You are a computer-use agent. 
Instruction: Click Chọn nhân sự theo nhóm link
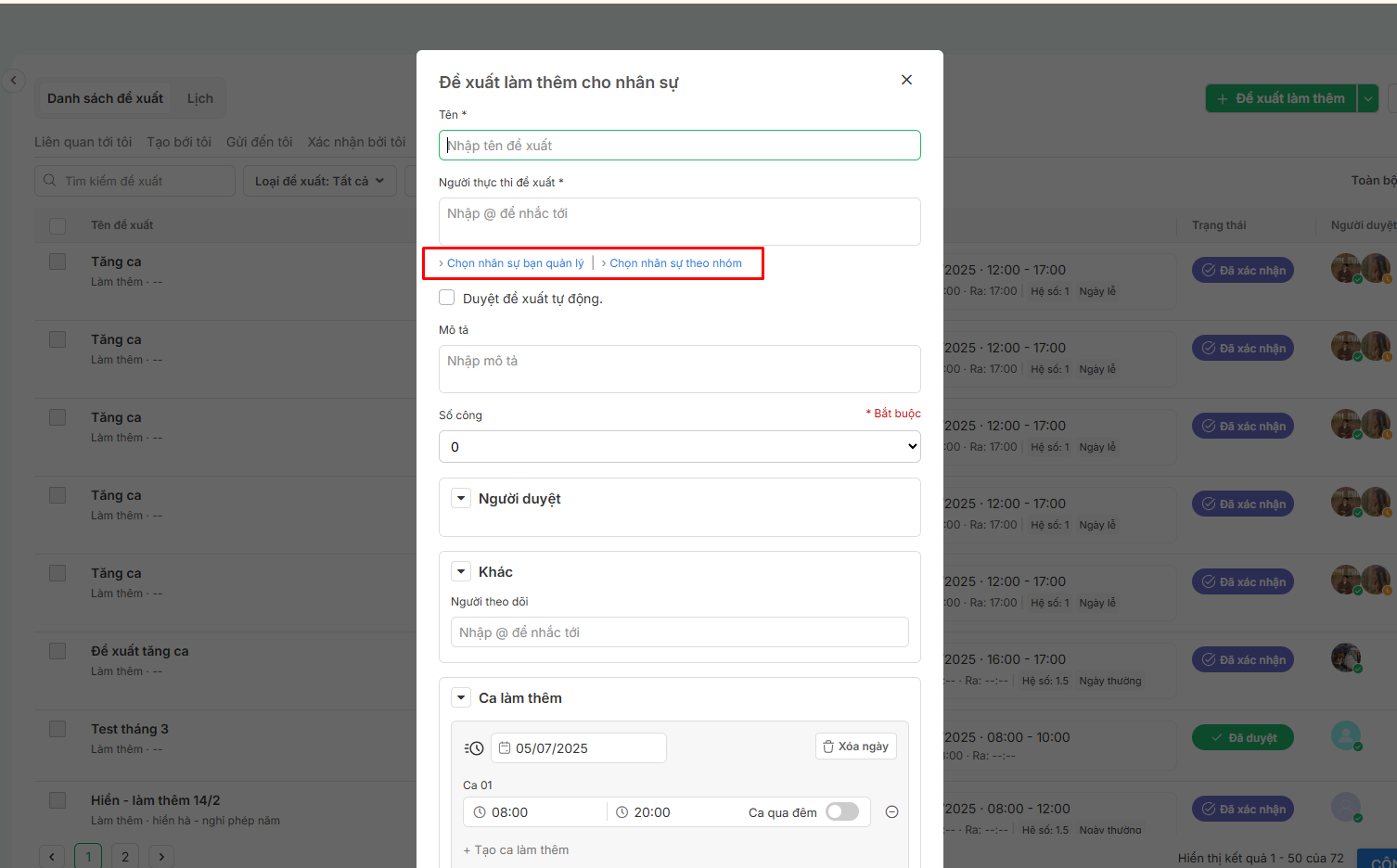coord(676,263)
